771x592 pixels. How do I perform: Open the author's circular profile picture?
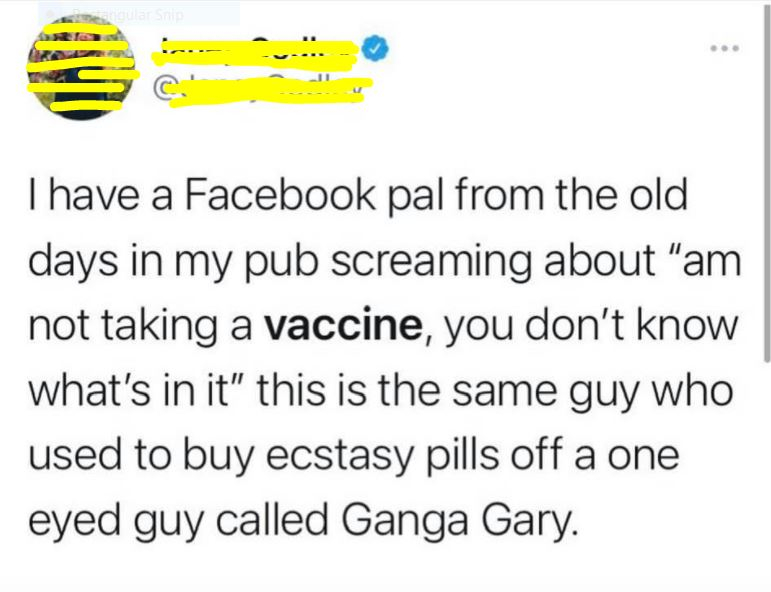[x=81, y=67]
